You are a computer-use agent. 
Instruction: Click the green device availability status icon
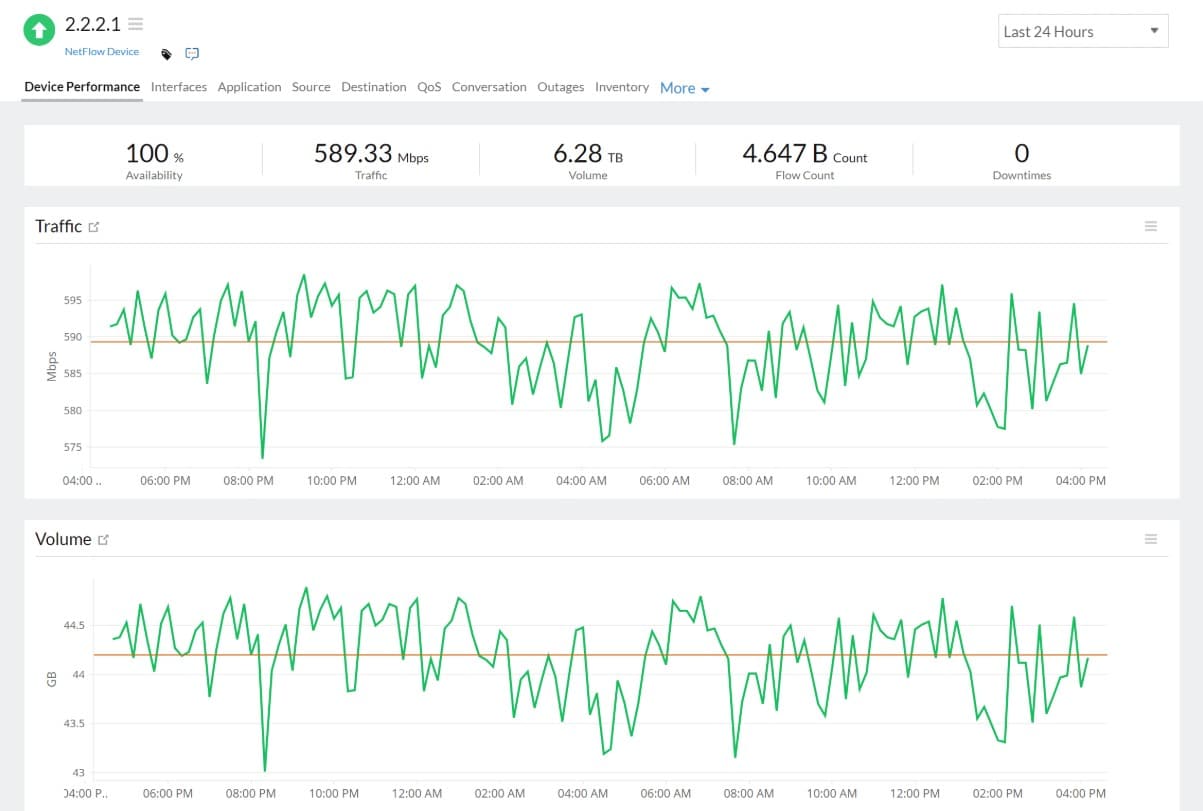[x=39, y=30]
